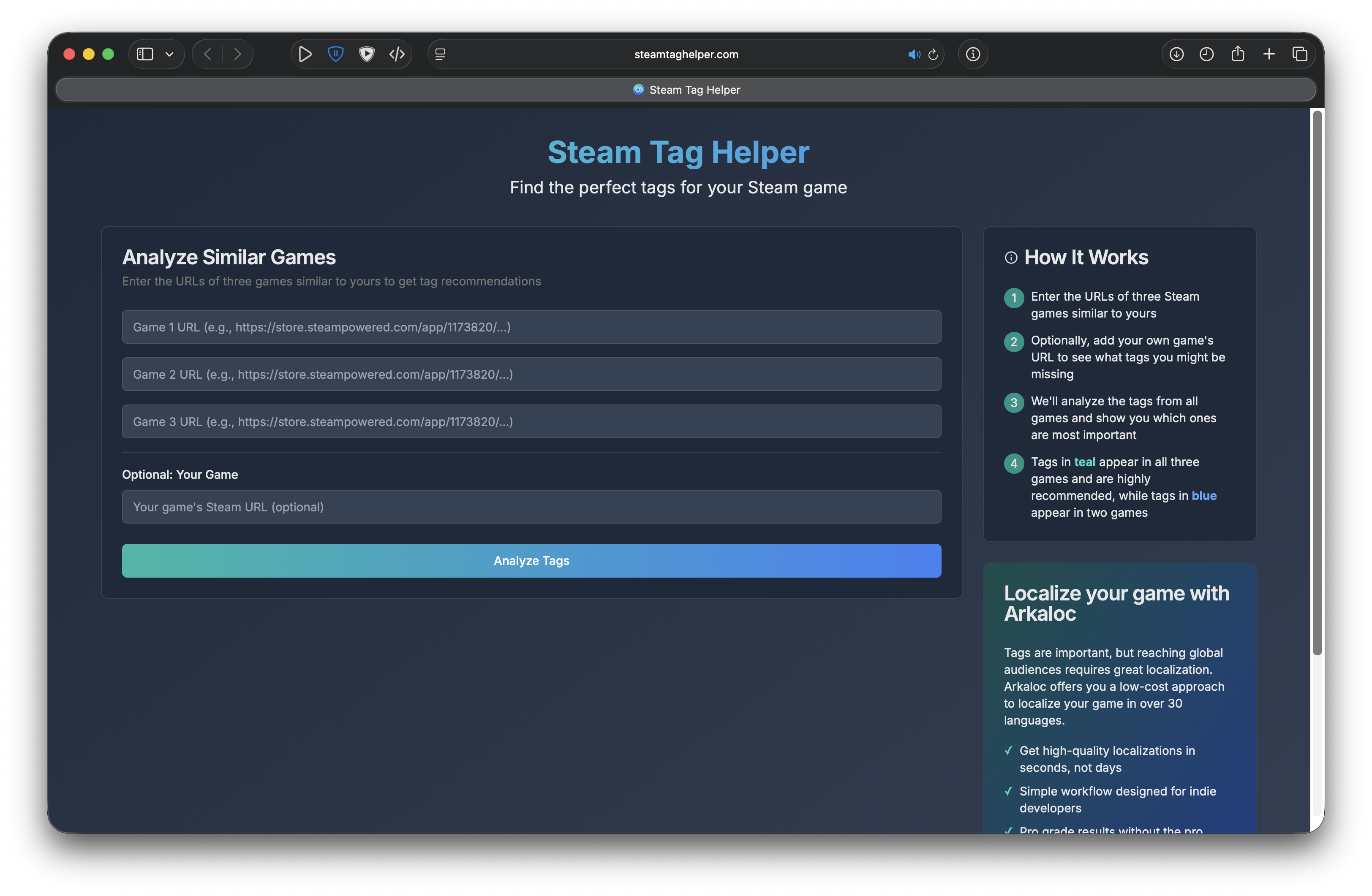Go forward to the next page
Image resolution: width=1372 pixels, height=896 pixels.
point(237,54)
